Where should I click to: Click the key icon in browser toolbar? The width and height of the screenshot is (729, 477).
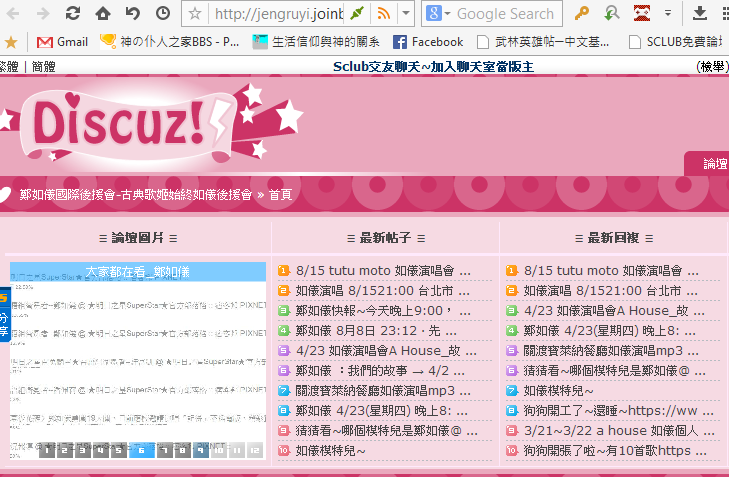pyautogui.click(x=582, y=14)
